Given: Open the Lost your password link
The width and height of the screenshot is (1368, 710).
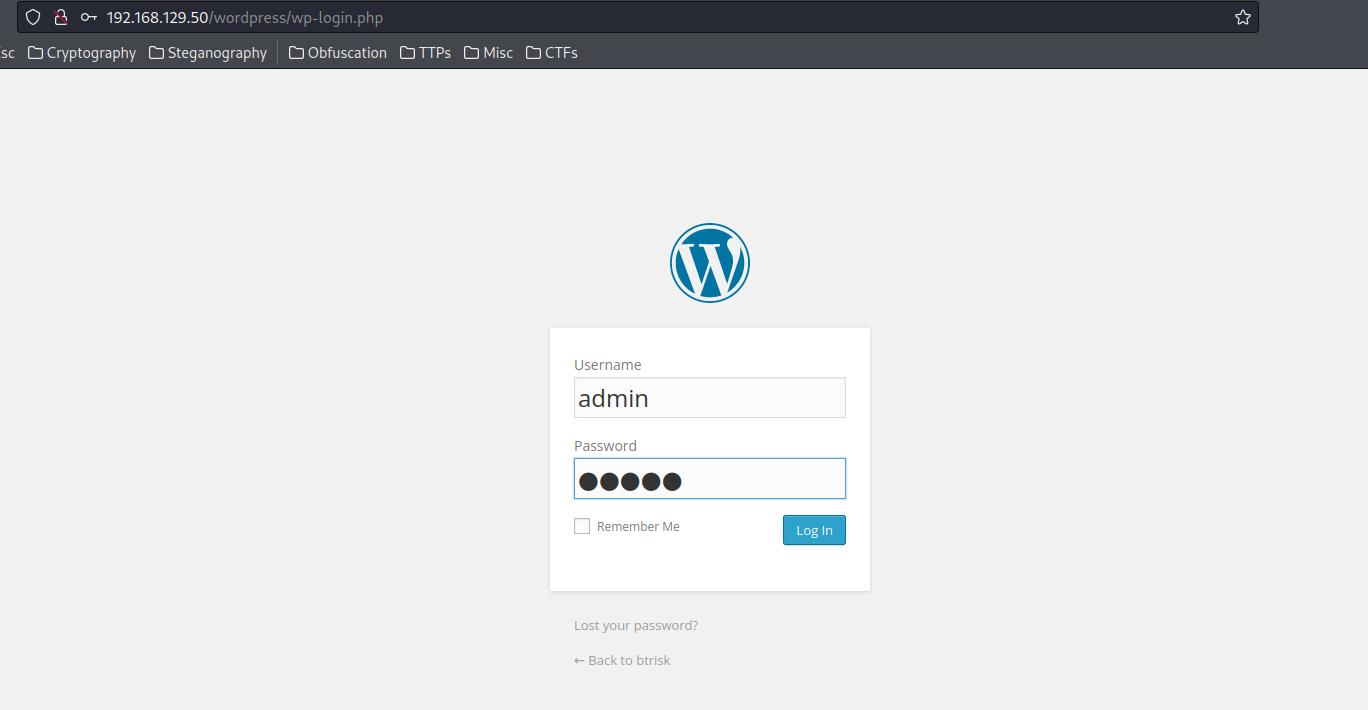Looking at the screenshot, I should 636,626.
